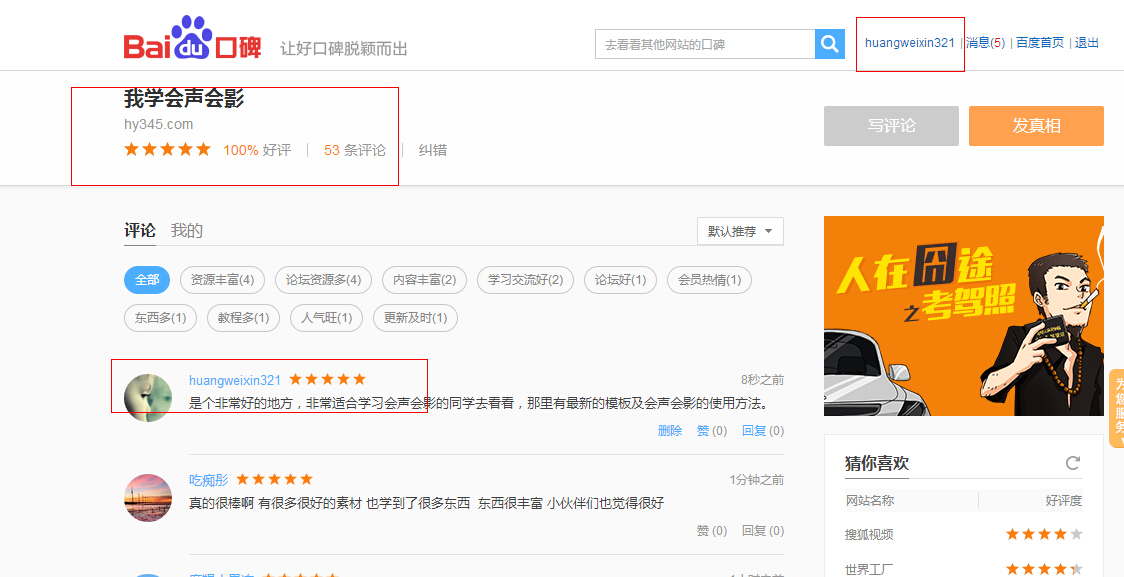Open 吃痴彤's sunset avatar
Screen dimensions: 1124x577
click(148, 497)
